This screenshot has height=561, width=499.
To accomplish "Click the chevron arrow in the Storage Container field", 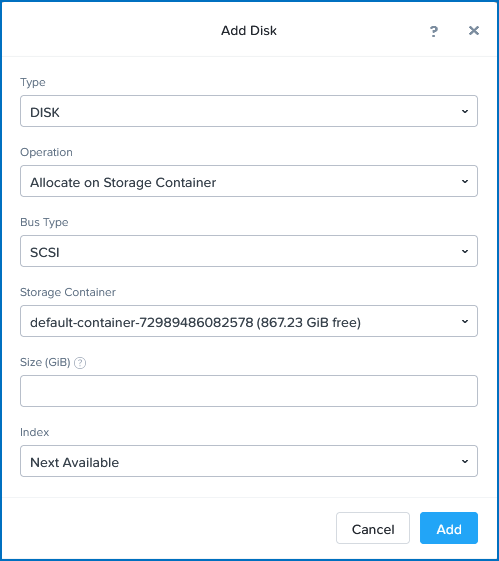I will (x=465, y=321).
